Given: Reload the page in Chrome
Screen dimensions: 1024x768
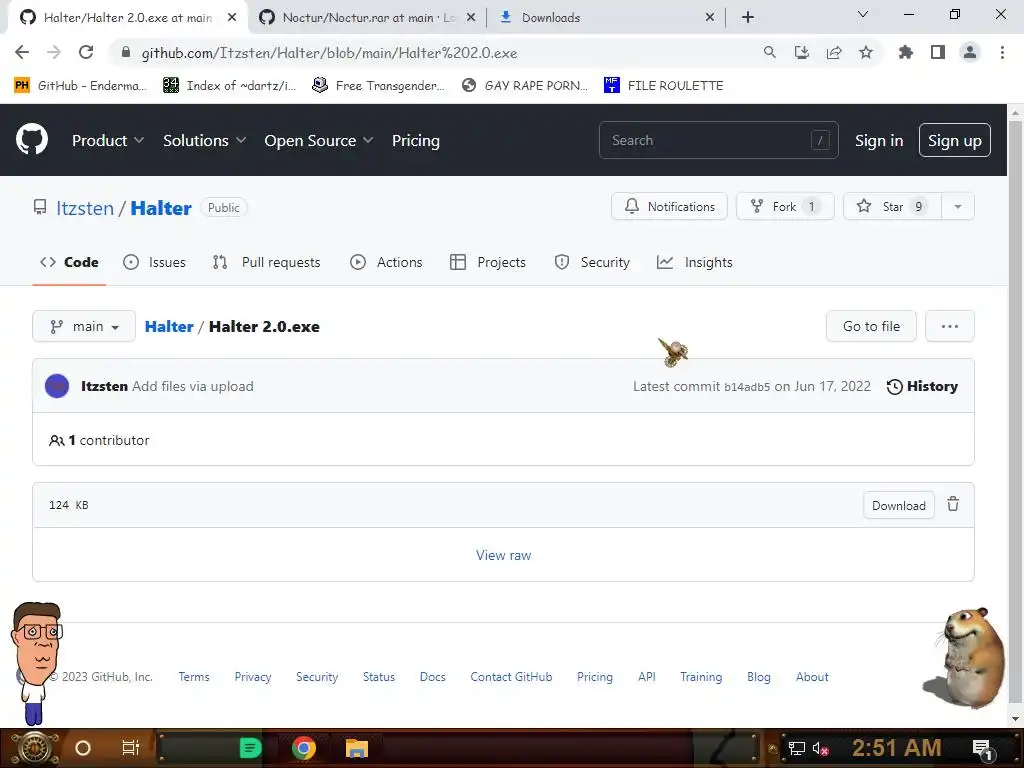Looking at the screenshot, I should pyautogui.click(x=86, y=52).
